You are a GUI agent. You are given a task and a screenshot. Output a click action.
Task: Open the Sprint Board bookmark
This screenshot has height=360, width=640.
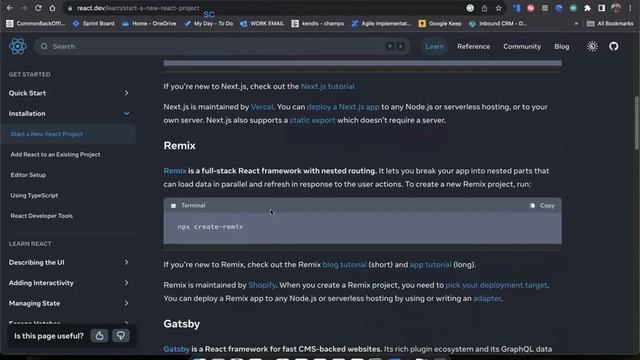click(93, 24)
